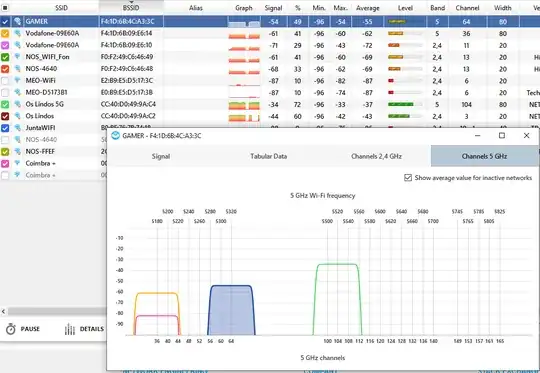This screenshot has height=373, width=540.
Task: Click the bar chart icon next to DETAILS
Action: coord(70,329)
